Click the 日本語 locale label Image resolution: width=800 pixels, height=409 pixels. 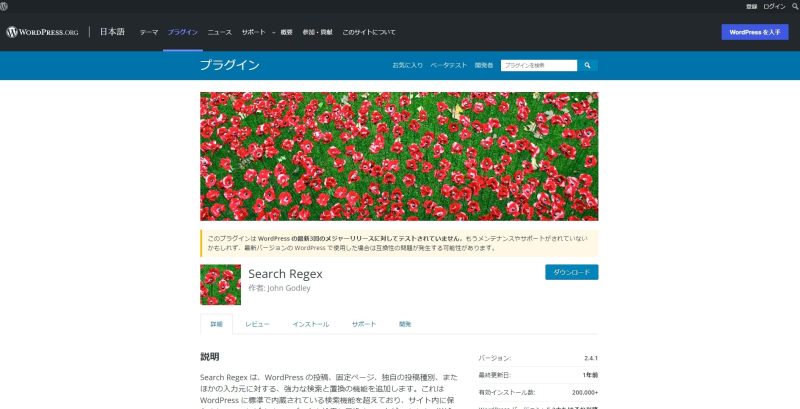(x=112, y=32)
